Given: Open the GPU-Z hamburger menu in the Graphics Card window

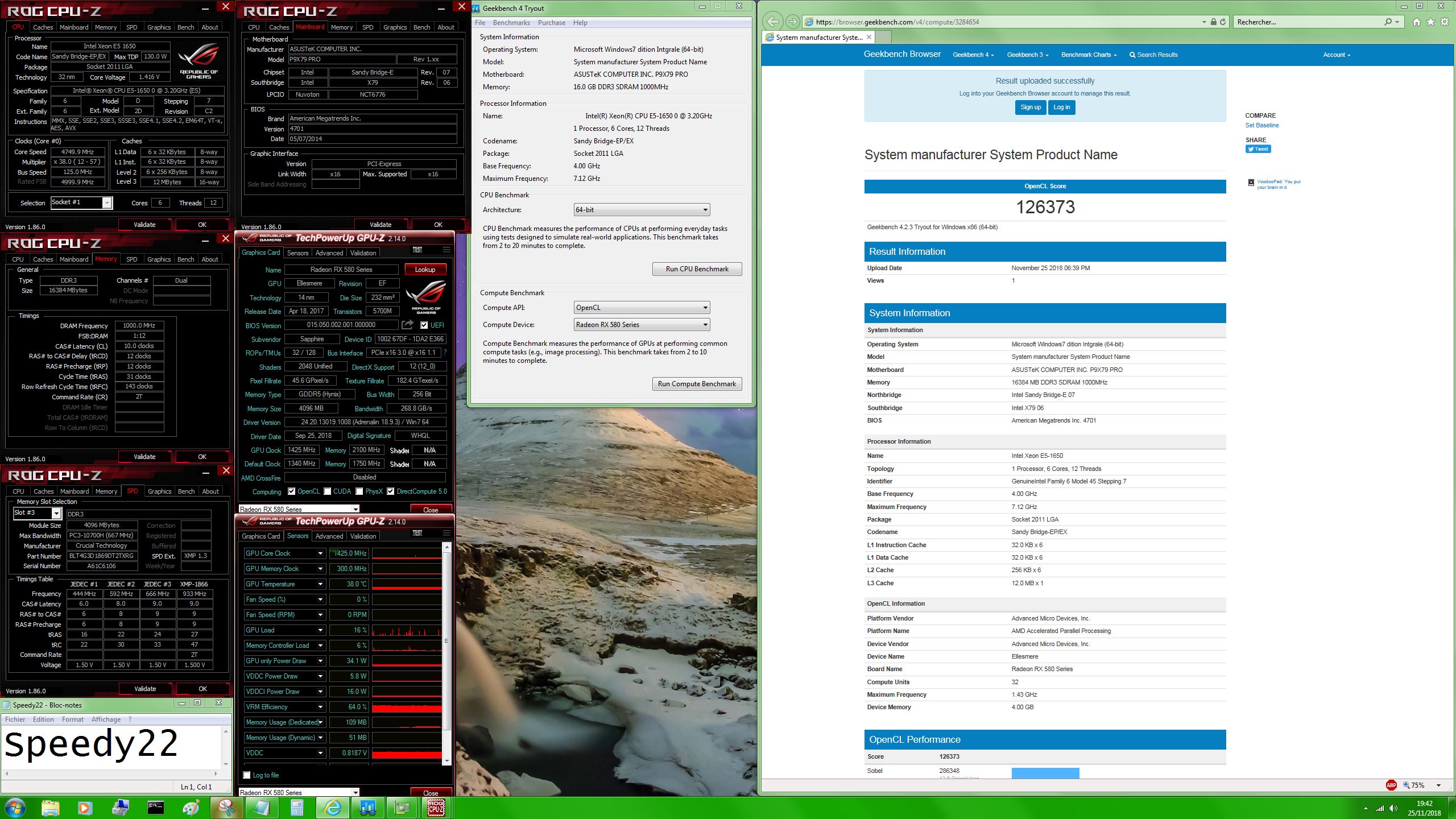Looking at the screenshot, I should tap(446, 250).
